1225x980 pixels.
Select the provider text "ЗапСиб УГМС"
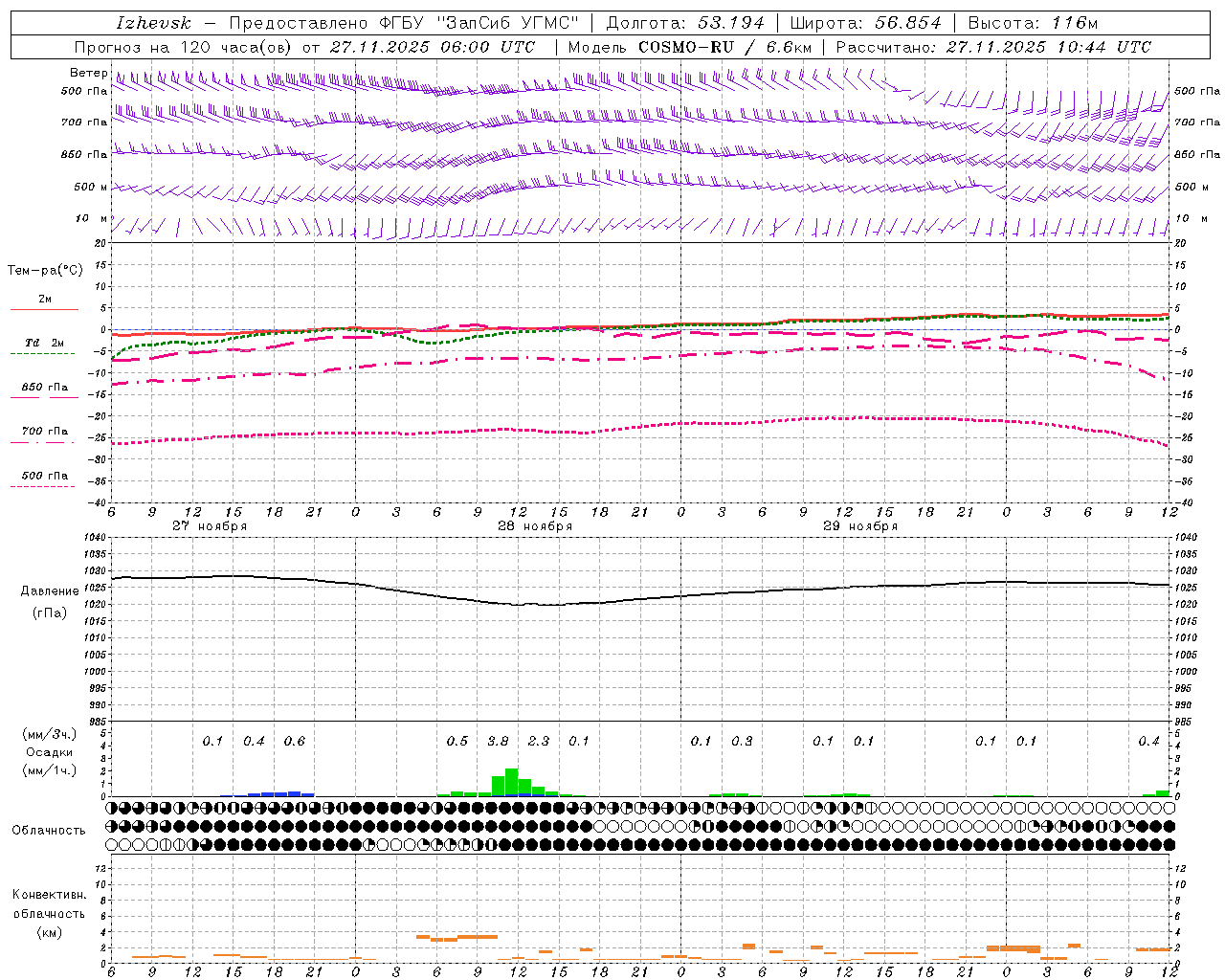[507, 23]
